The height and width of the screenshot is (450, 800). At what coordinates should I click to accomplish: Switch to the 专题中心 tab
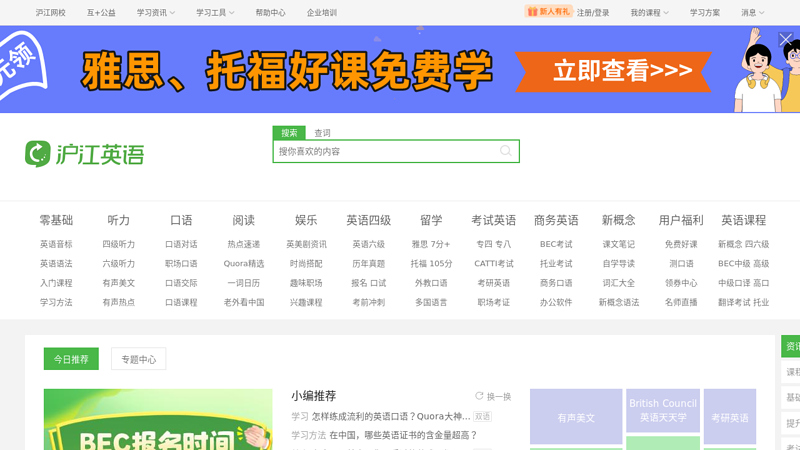(138, 359)
